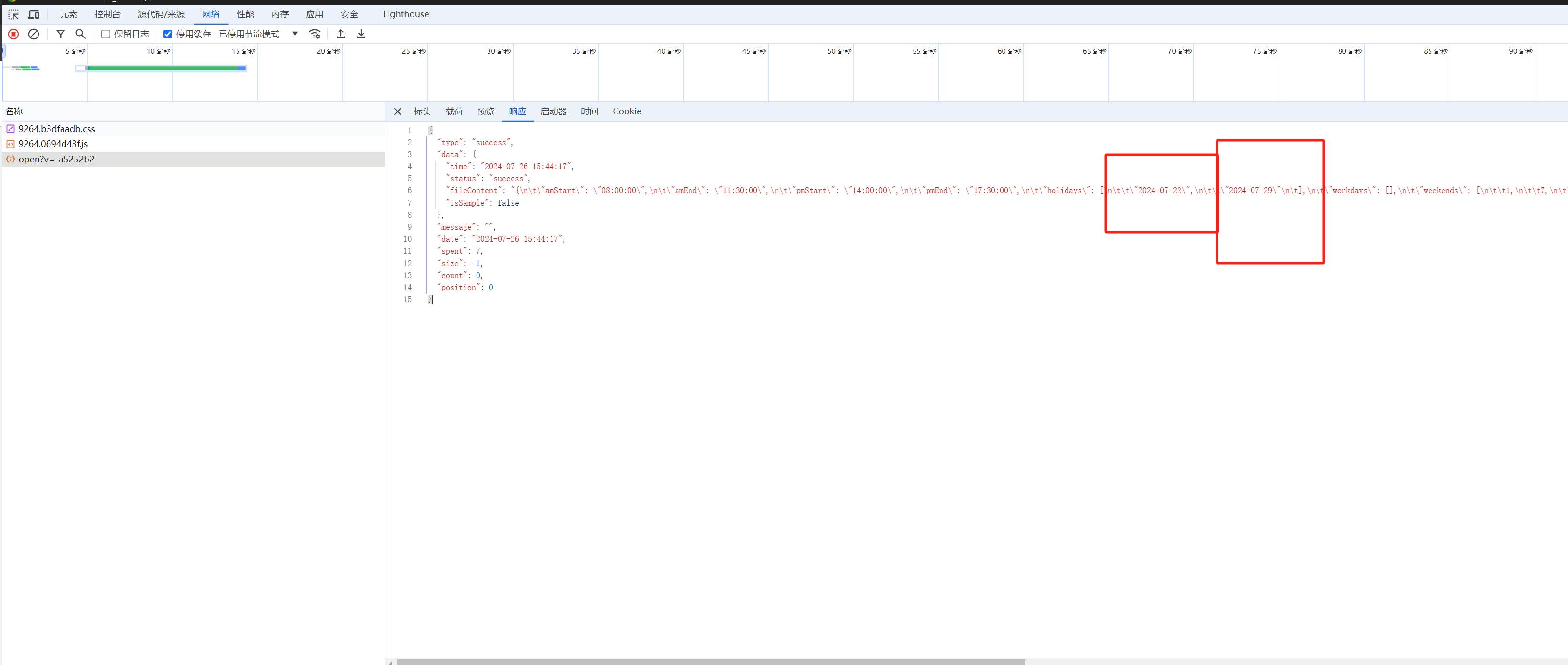This screenshot has height=665, width=1568.
Task: Enable the 保留日志 checkbox
Action: (x=106, y=34)
